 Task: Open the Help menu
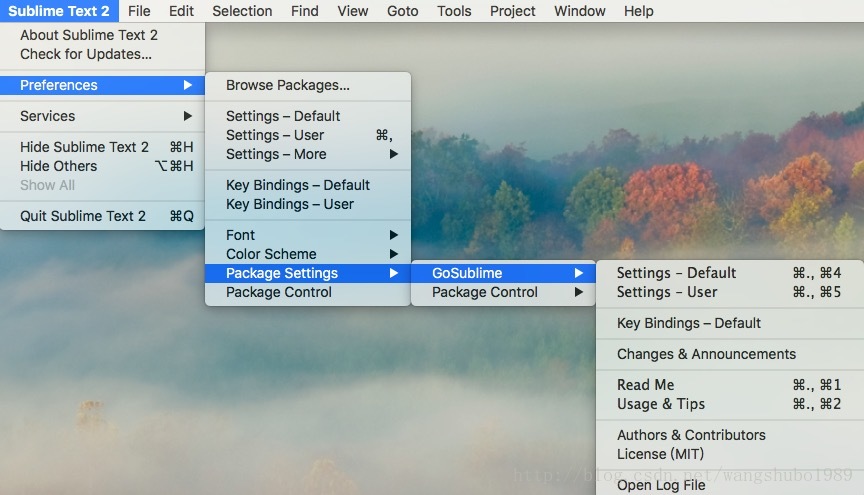click(x=639, y=11)
